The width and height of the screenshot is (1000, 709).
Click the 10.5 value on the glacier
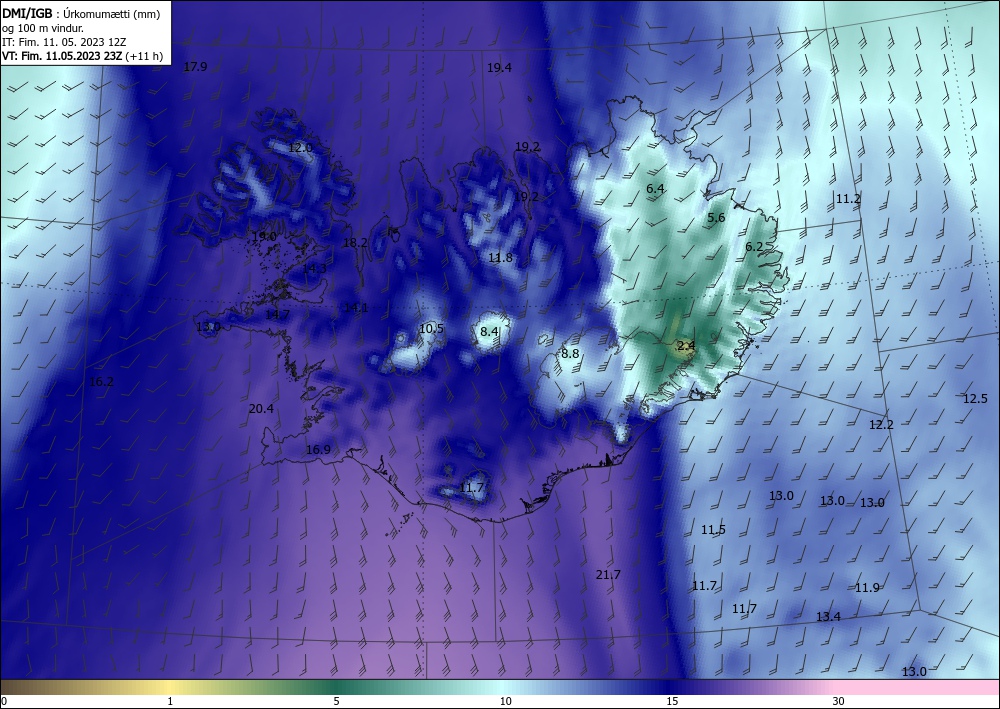point(432,329)
